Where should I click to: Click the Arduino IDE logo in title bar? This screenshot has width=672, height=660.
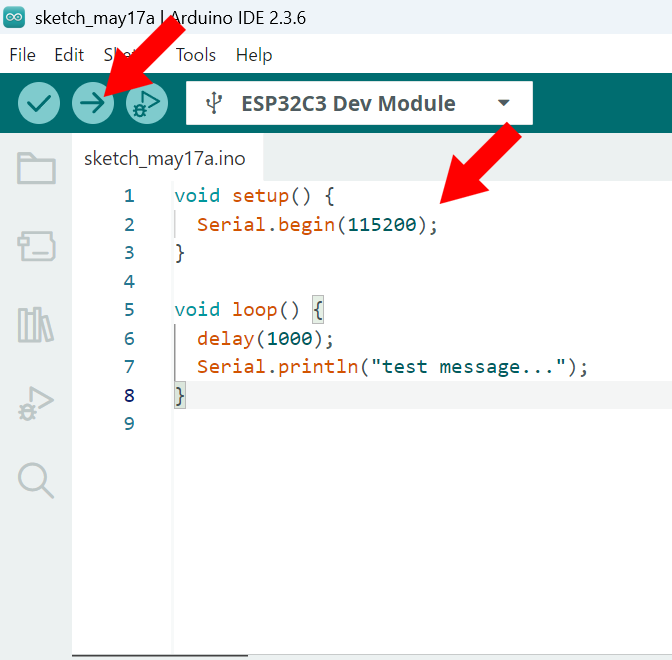[x=14, y=18]
